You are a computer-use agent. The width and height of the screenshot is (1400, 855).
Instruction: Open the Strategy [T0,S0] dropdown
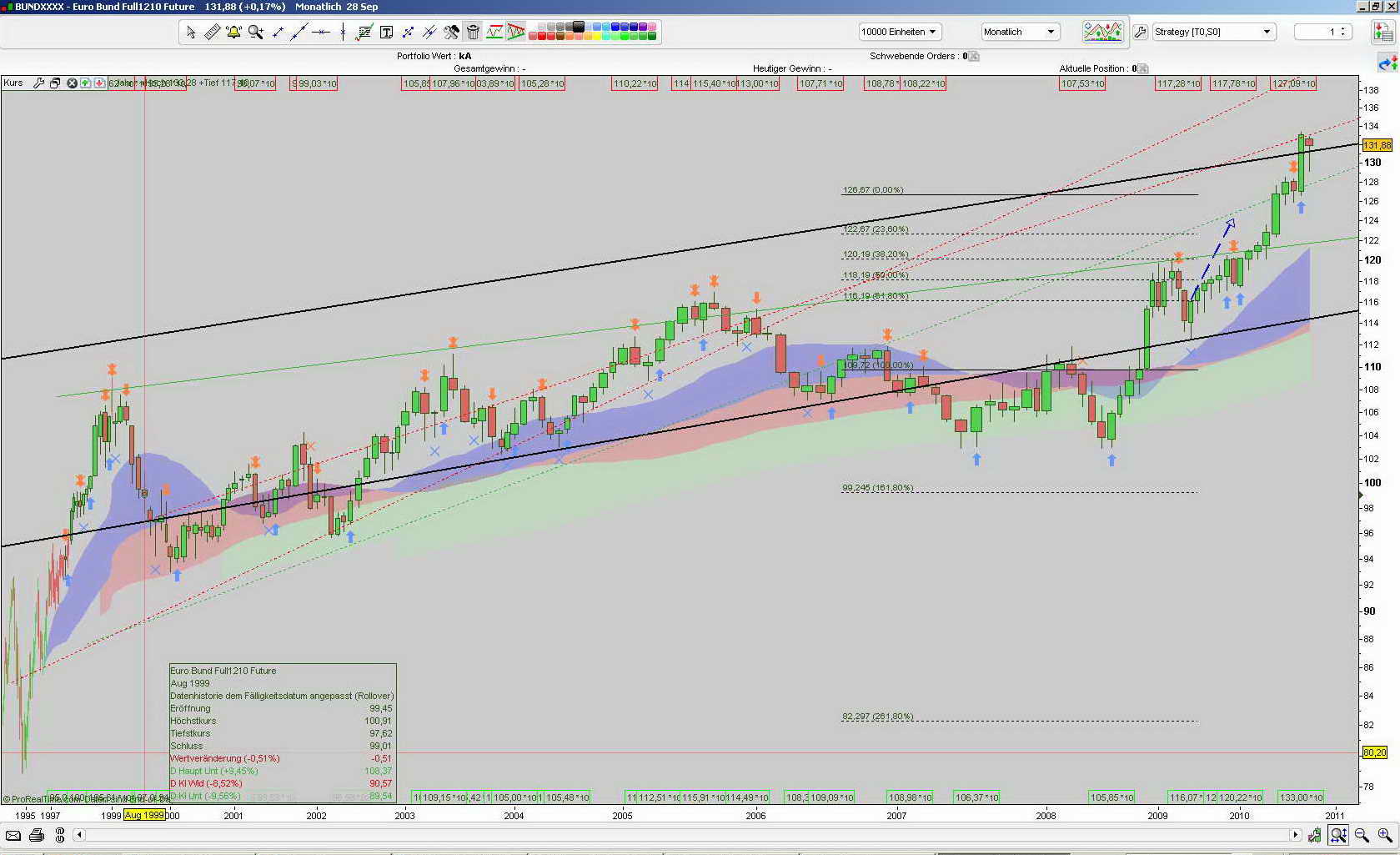coord(1213,32)
